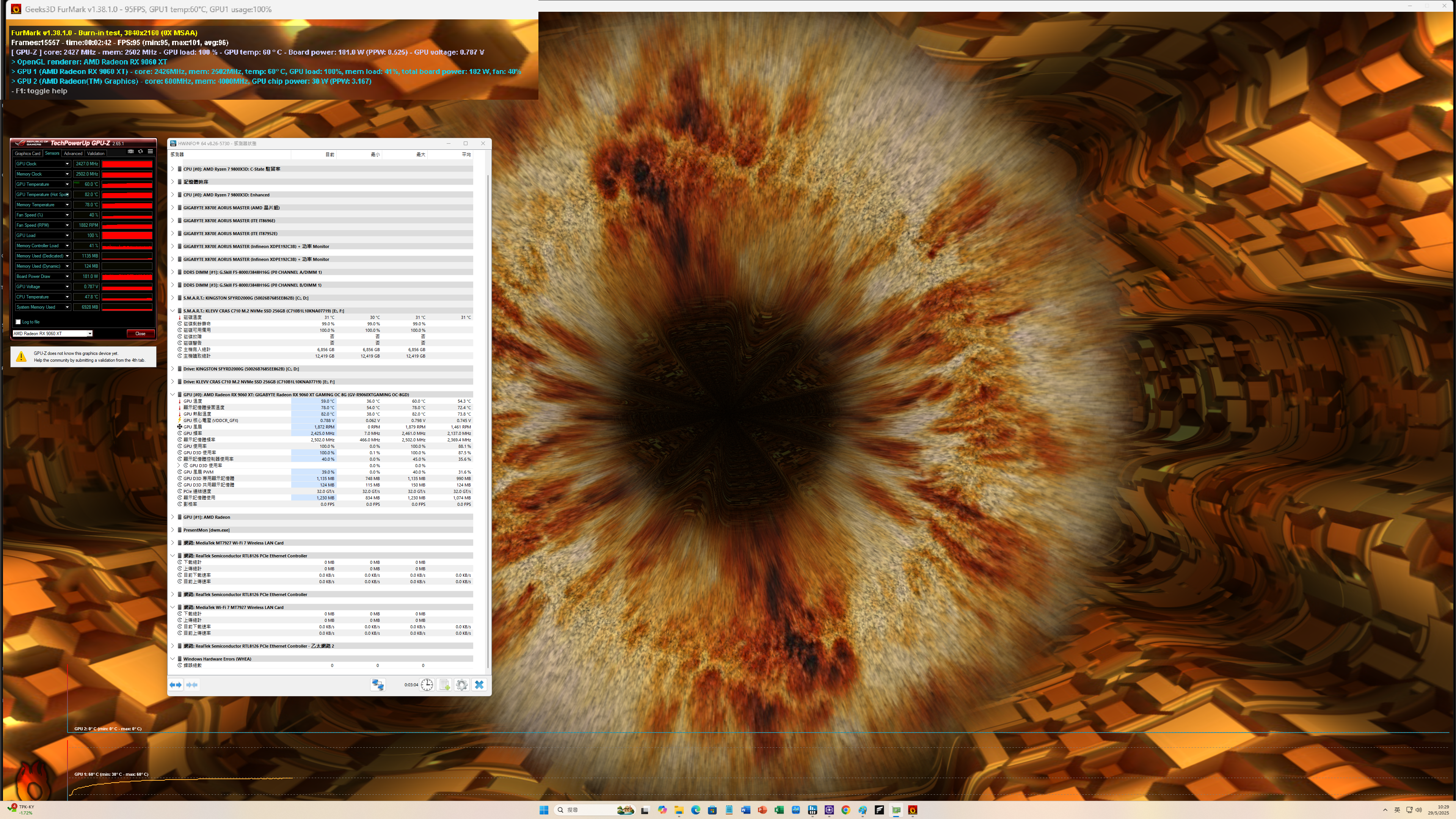Expand the nested GPU D3D 使用率 sub-item
This screenshot has height=819, width=1456.
pyautogui.click(x=179, y=465)
